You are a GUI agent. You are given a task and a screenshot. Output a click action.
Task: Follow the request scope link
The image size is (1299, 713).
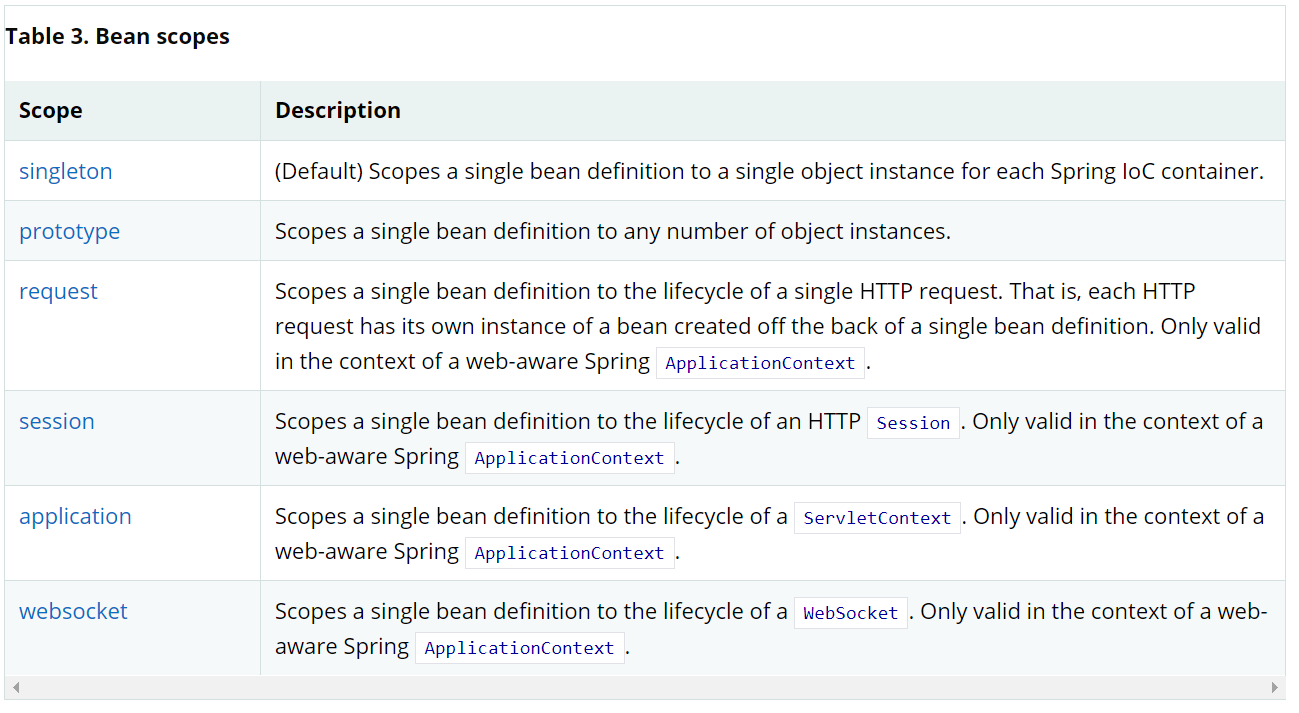pos(58,291)
